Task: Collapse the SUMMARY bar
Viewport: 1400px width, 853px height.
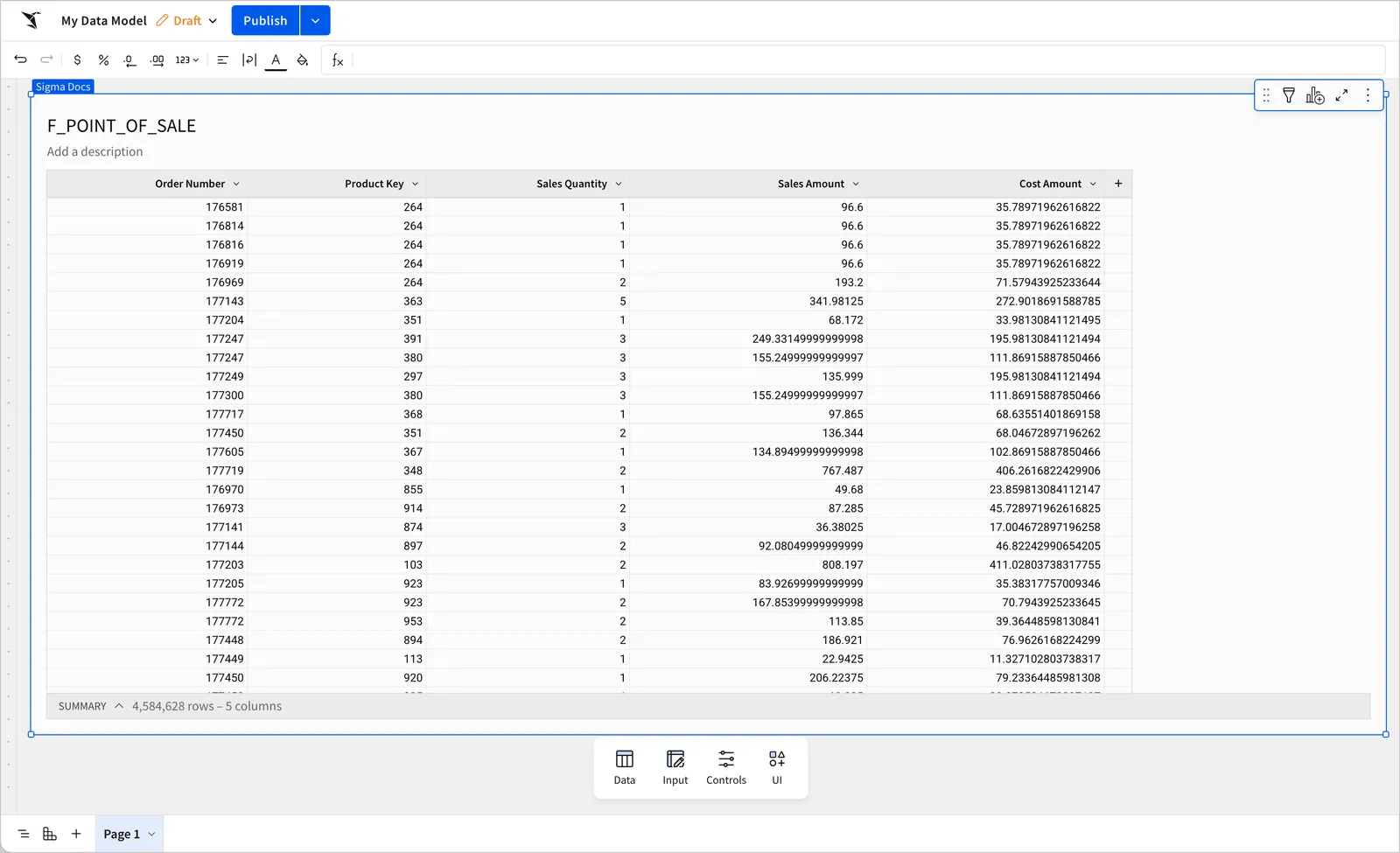Action: click(119, 706)
